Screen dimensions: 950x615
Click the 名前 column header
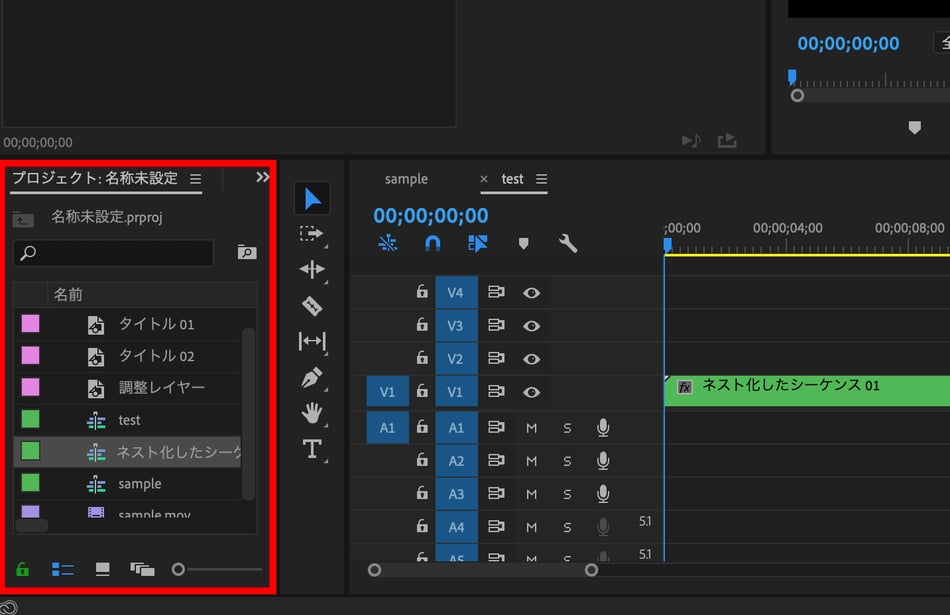[x=68, y=295]
